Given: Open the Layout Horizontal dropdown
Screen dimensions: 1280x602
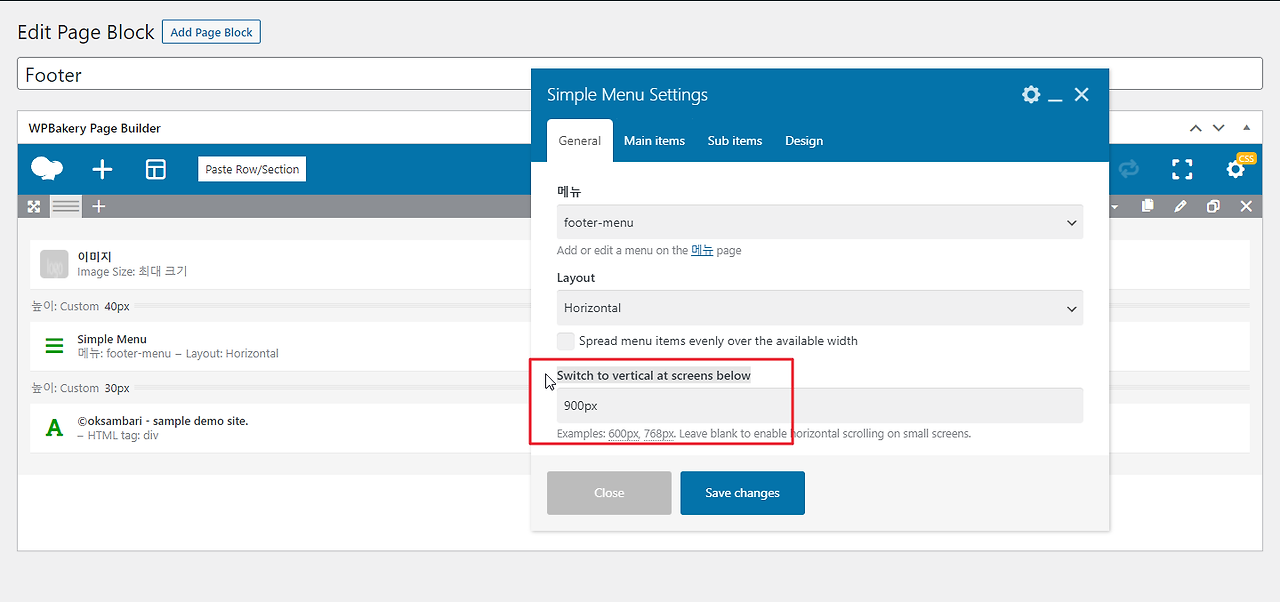Looking at the screenshot, I should 820,308.
